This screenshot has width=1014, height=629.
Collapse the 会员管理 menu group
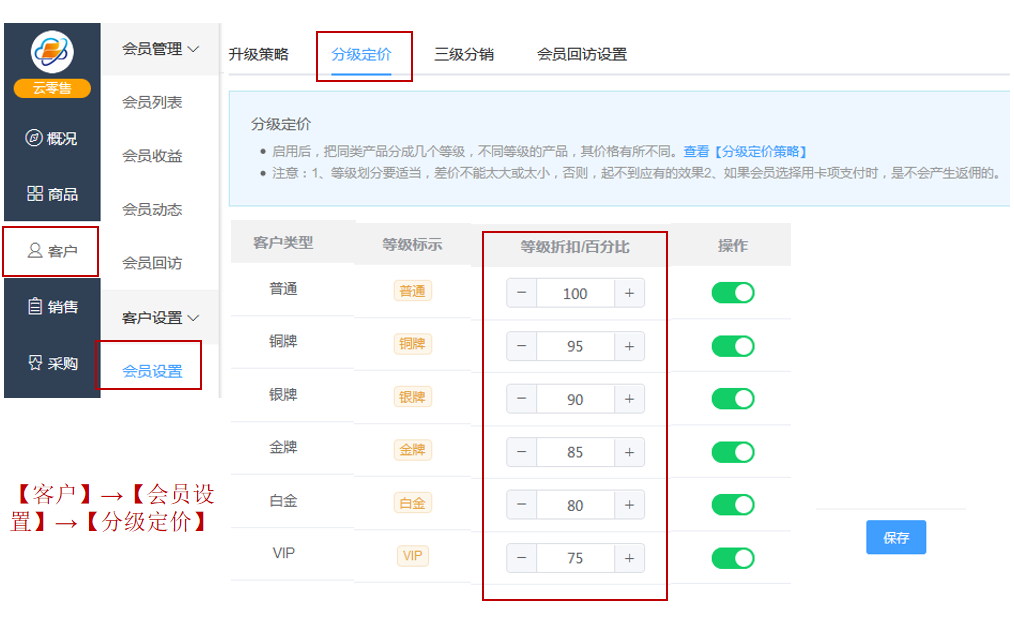point(160,49)
